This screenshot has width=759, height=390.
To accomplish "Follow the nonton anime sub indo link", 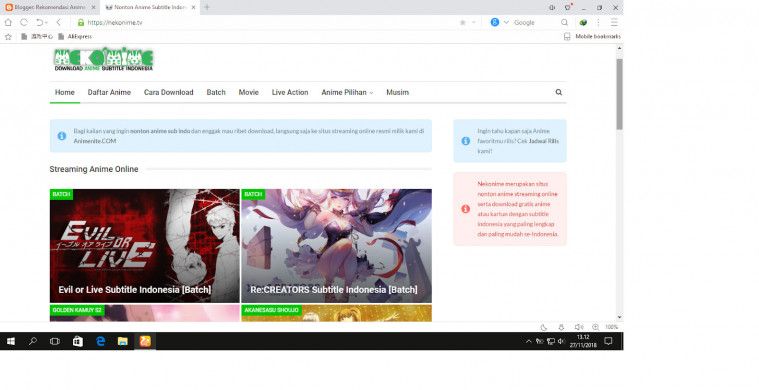I will tap(160, 131).
